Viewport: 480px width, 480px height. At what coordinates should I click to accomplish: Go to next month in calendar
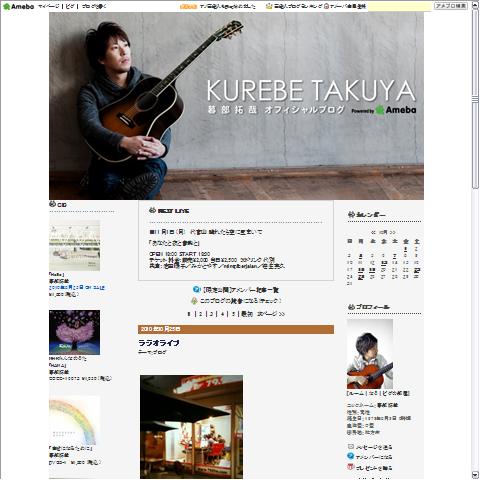392,232
